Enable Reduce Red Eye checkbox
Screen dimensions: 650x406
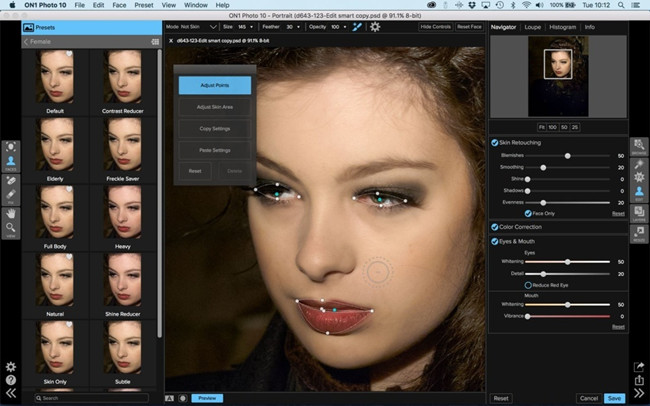529,285
